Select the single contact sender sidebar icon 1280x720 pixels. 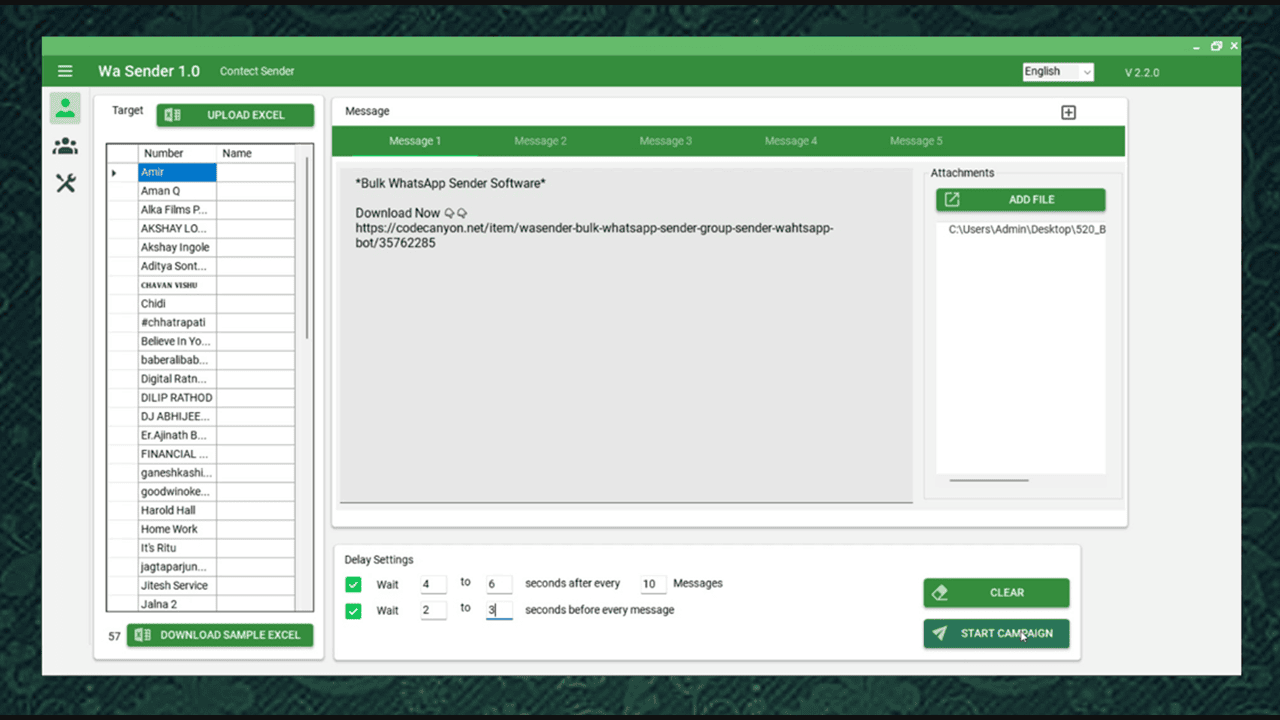click(65, 108)
